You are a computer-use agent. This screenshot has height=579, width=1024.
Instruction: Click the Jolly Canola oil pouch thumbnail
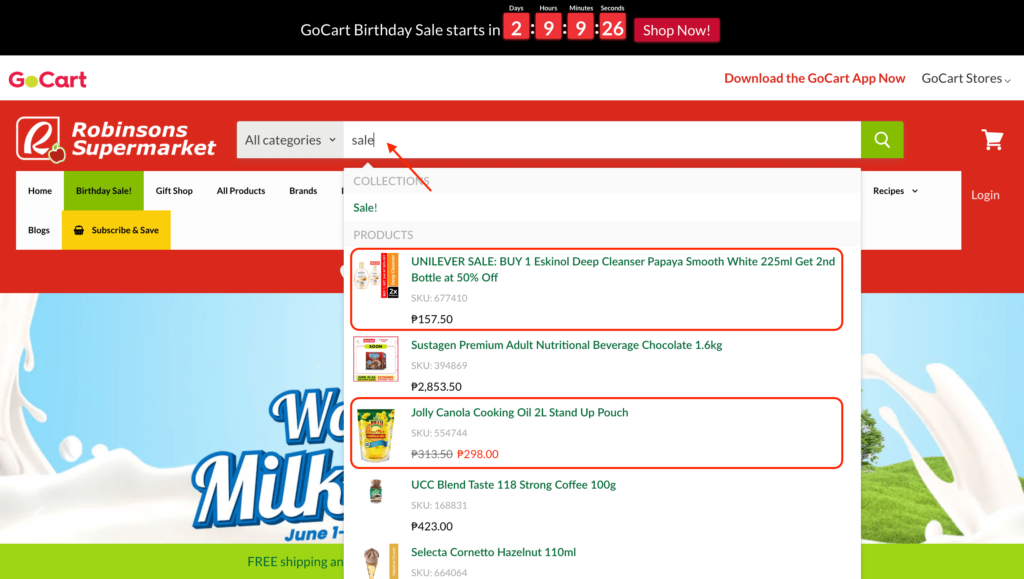pyautogui.click(x=376, y=435)
